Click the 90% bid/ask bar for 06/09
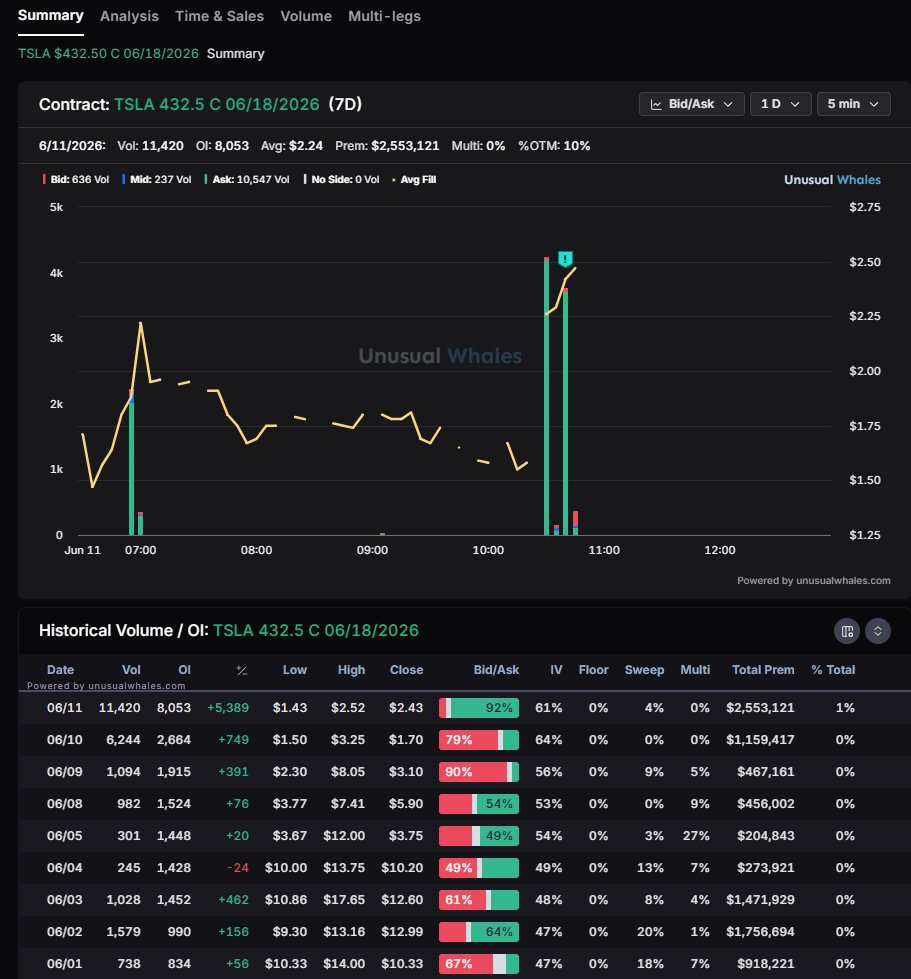This screenshot has height=979, width=911. tap(479, 772)
